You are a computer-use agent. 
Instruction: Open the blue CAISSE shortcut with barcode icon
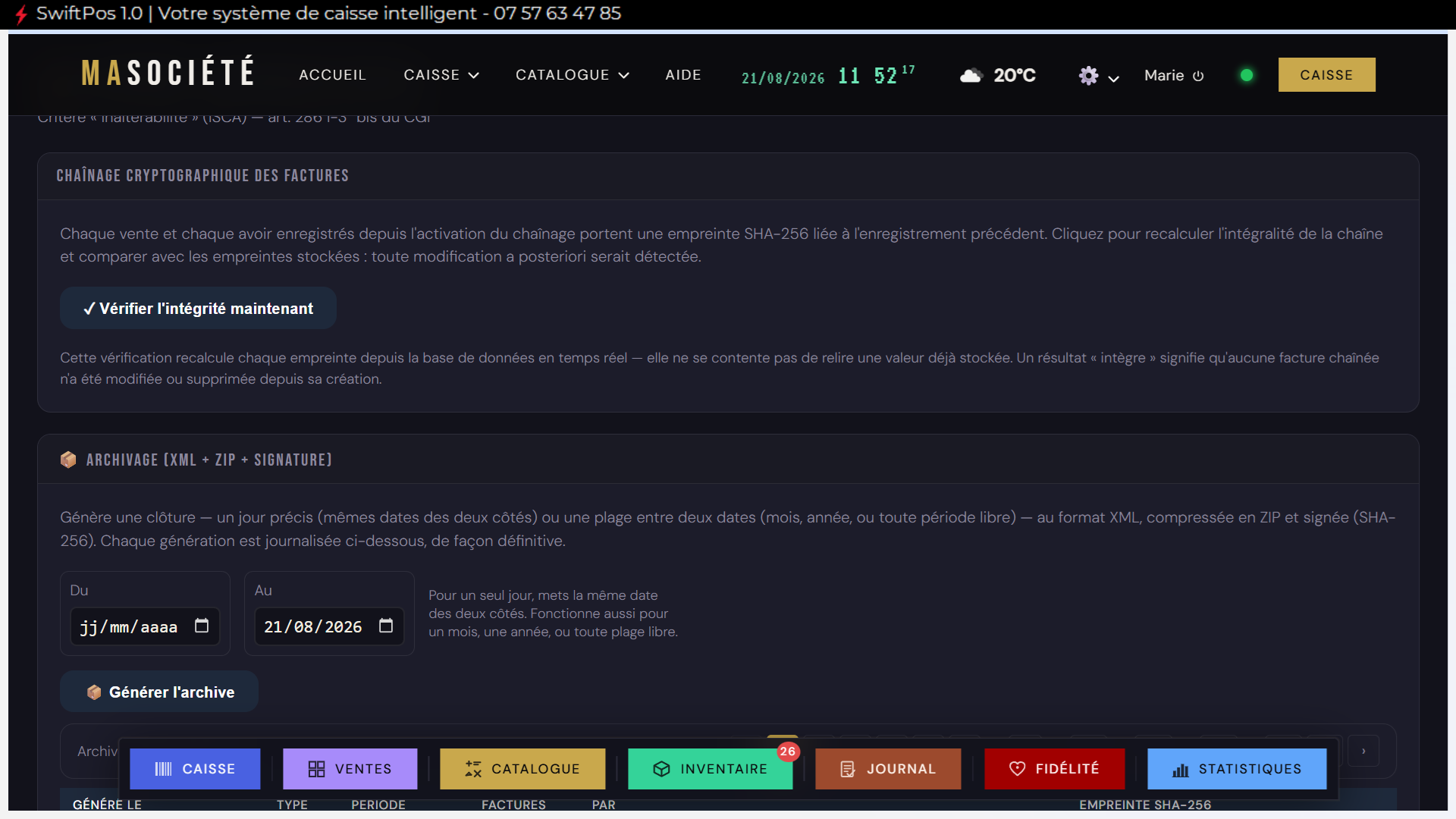tap(195, 769)
